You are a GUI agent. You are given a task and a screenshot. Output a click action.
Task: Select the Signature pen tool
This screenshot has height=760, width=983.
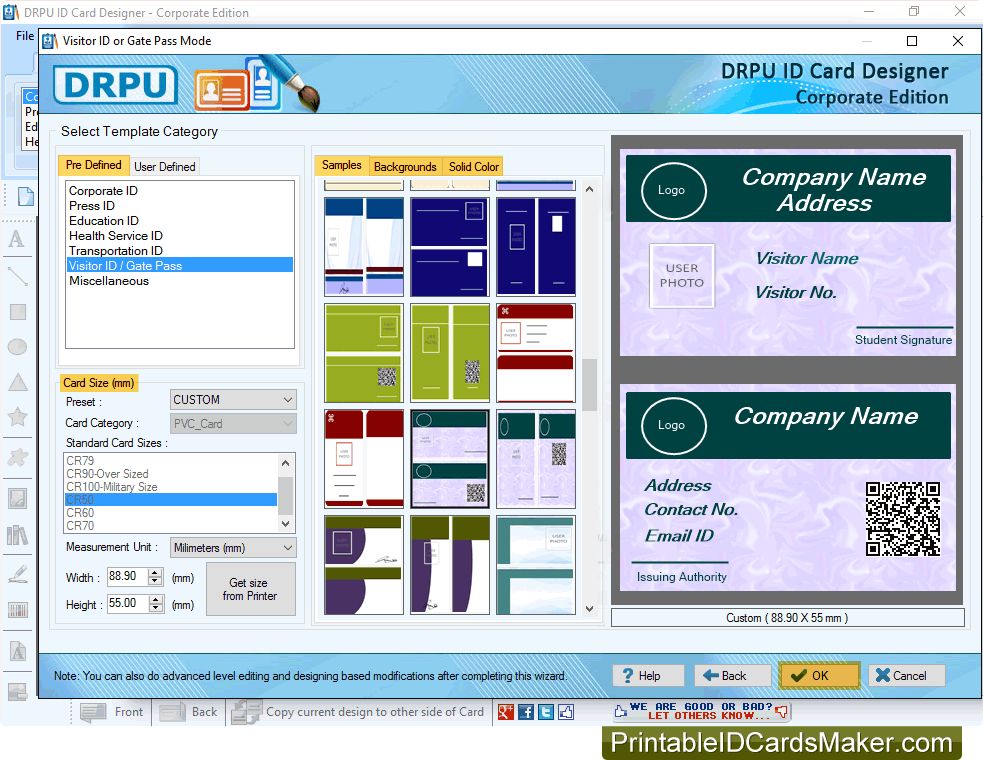(x=18, y=574)
